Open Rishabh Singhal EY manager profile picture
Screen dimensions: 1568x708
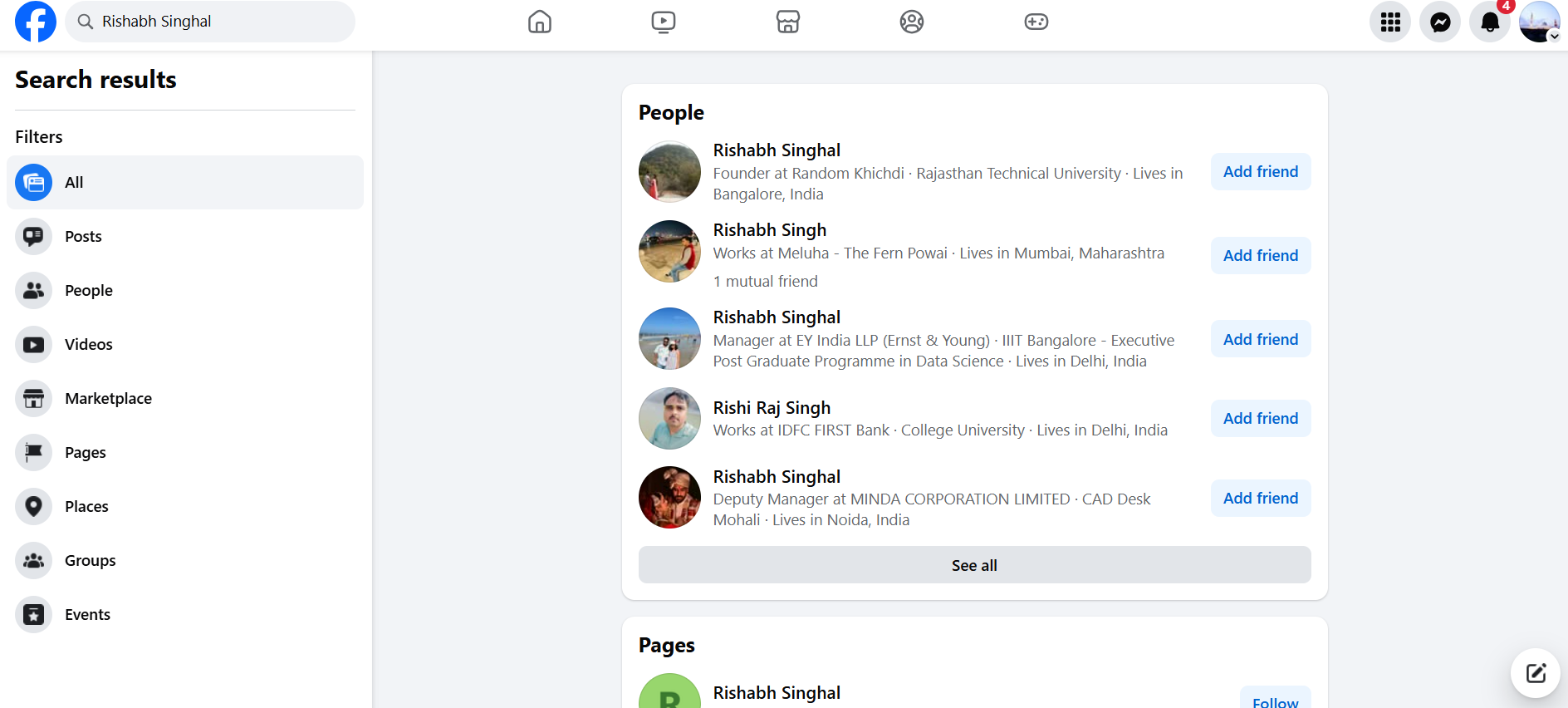click(x=669, y=339)
